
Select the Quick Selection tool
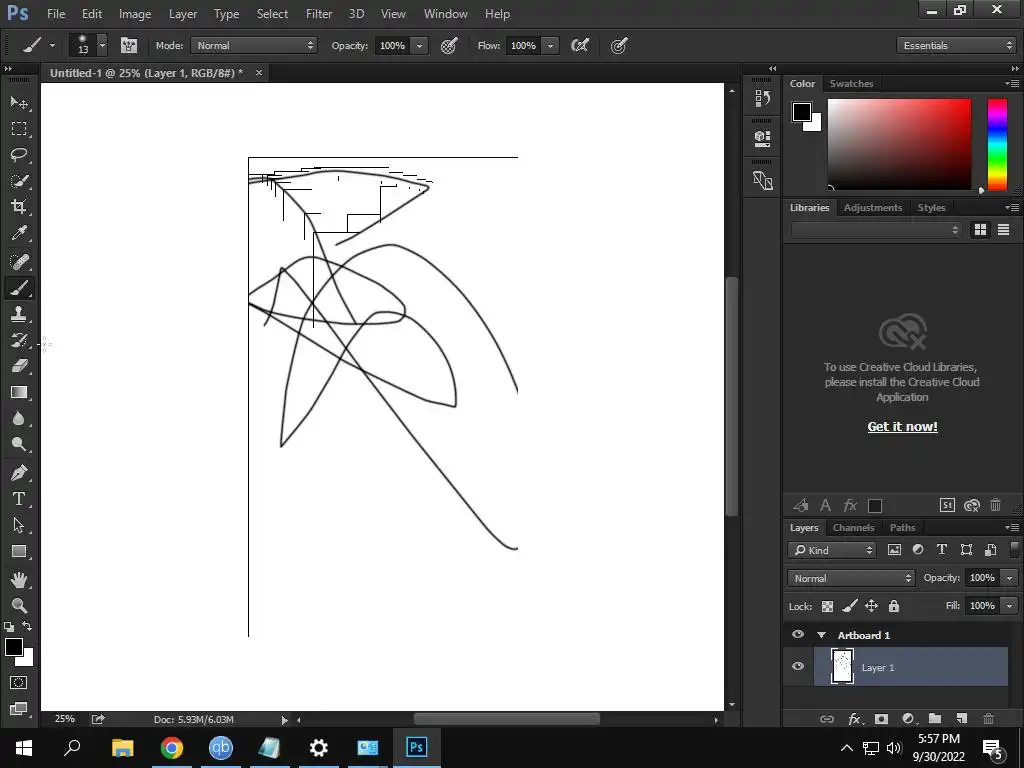tap(19, 181)
